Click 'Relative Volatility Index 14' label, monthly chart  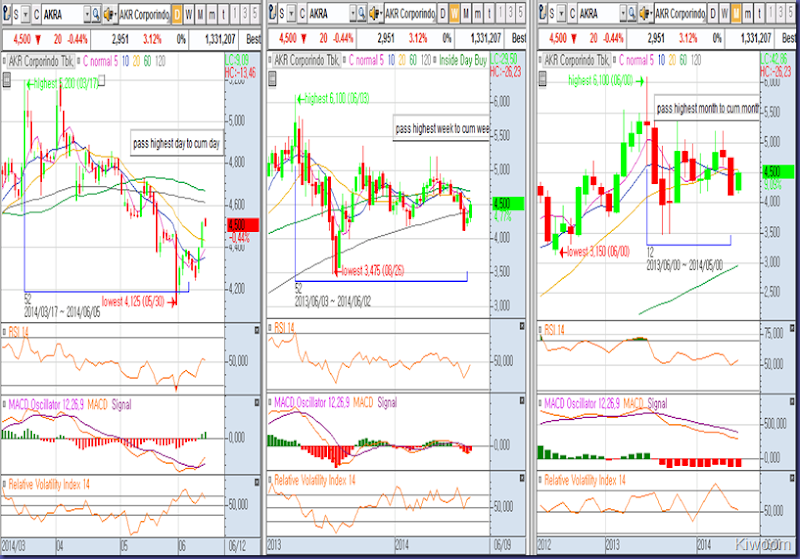585,480
